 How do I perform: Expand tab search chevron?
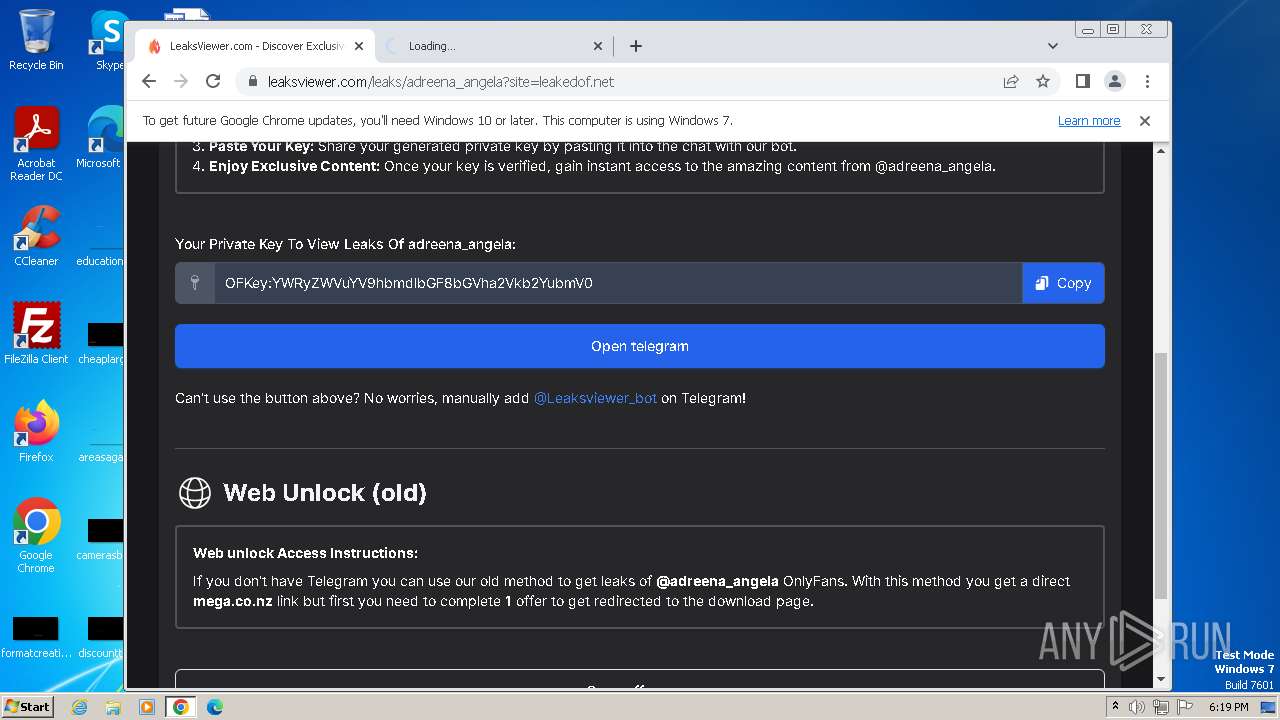pos(1052,46)
